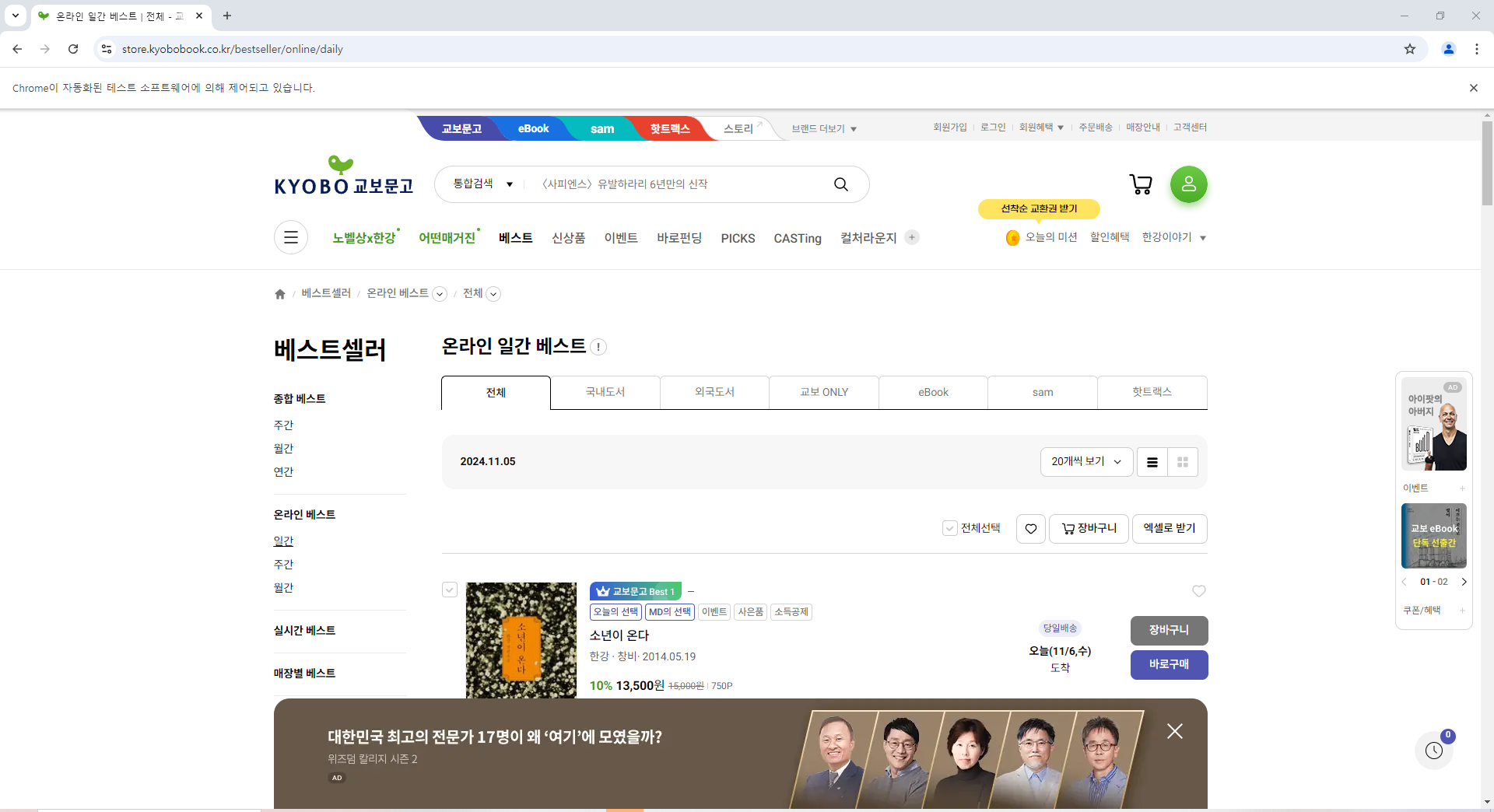View site information icon in address bar

[x=107, y=49]
